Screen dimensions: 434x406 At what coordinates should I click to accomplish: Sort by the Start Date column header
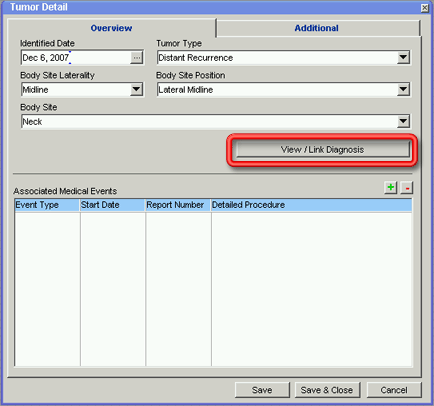click(x=113, y=205)
